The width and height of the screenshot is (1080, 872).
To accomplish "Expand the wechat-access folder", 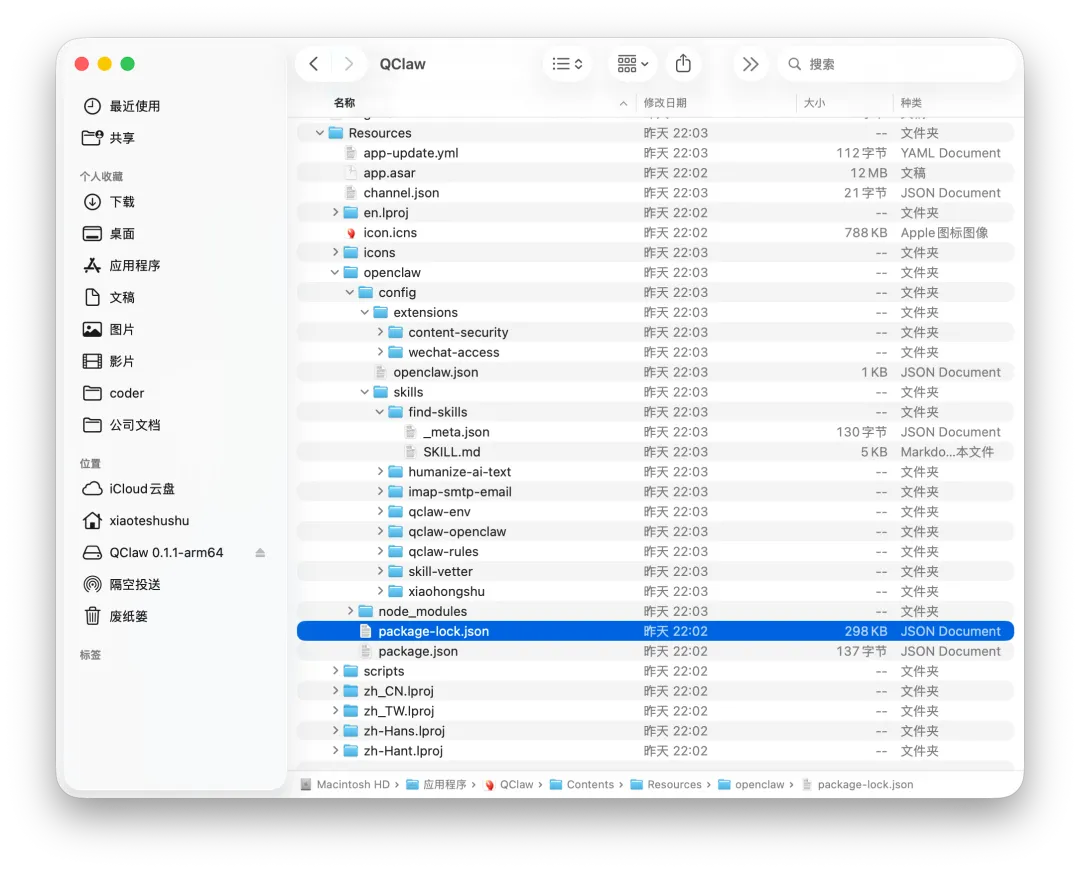I will point(380,352).
